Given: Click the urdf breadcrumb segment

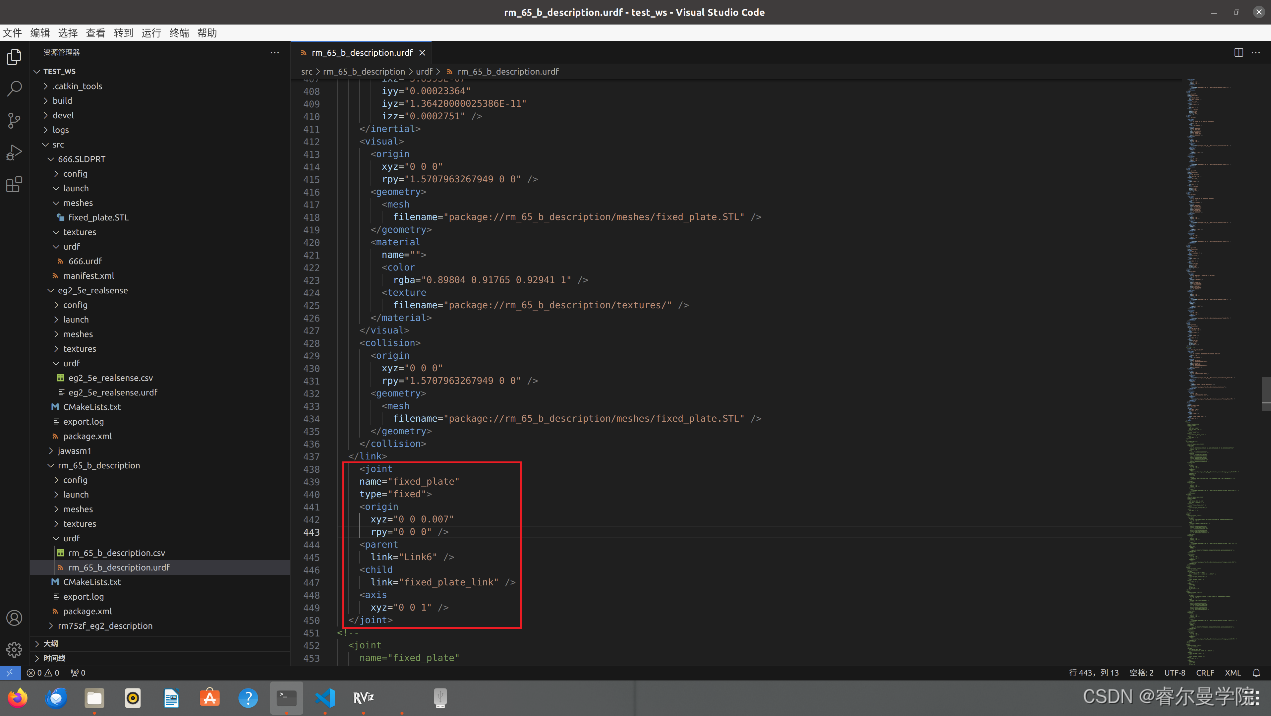Looking at the screenshot, I should pyautogui.click(x=425, y=72).
